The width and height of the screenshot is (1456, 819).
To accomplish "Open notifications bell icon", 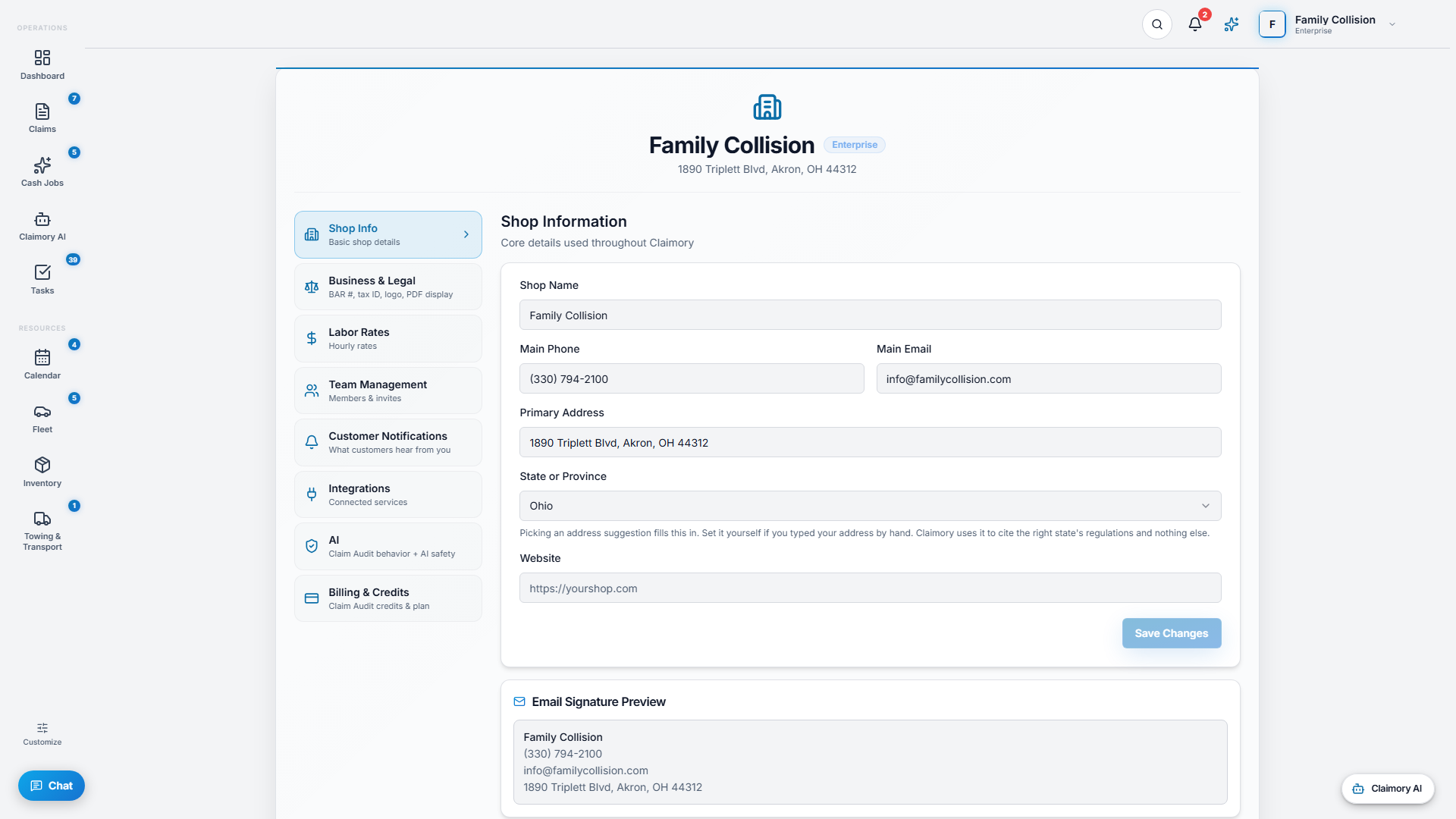I will 1195,24.
